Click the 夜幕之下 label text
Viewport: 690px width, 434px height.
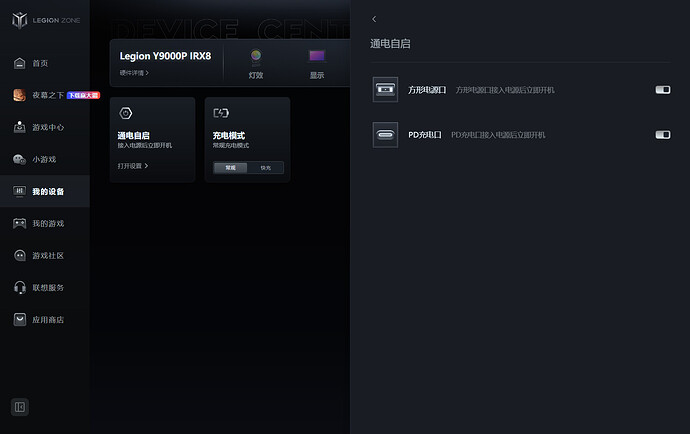coord(48,95)
